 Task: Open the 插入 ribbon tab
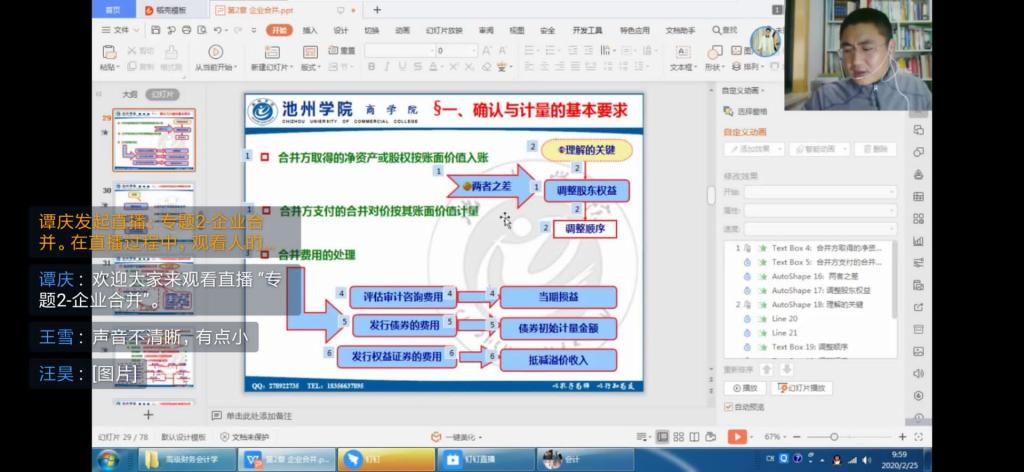click(x=310, y=31)
